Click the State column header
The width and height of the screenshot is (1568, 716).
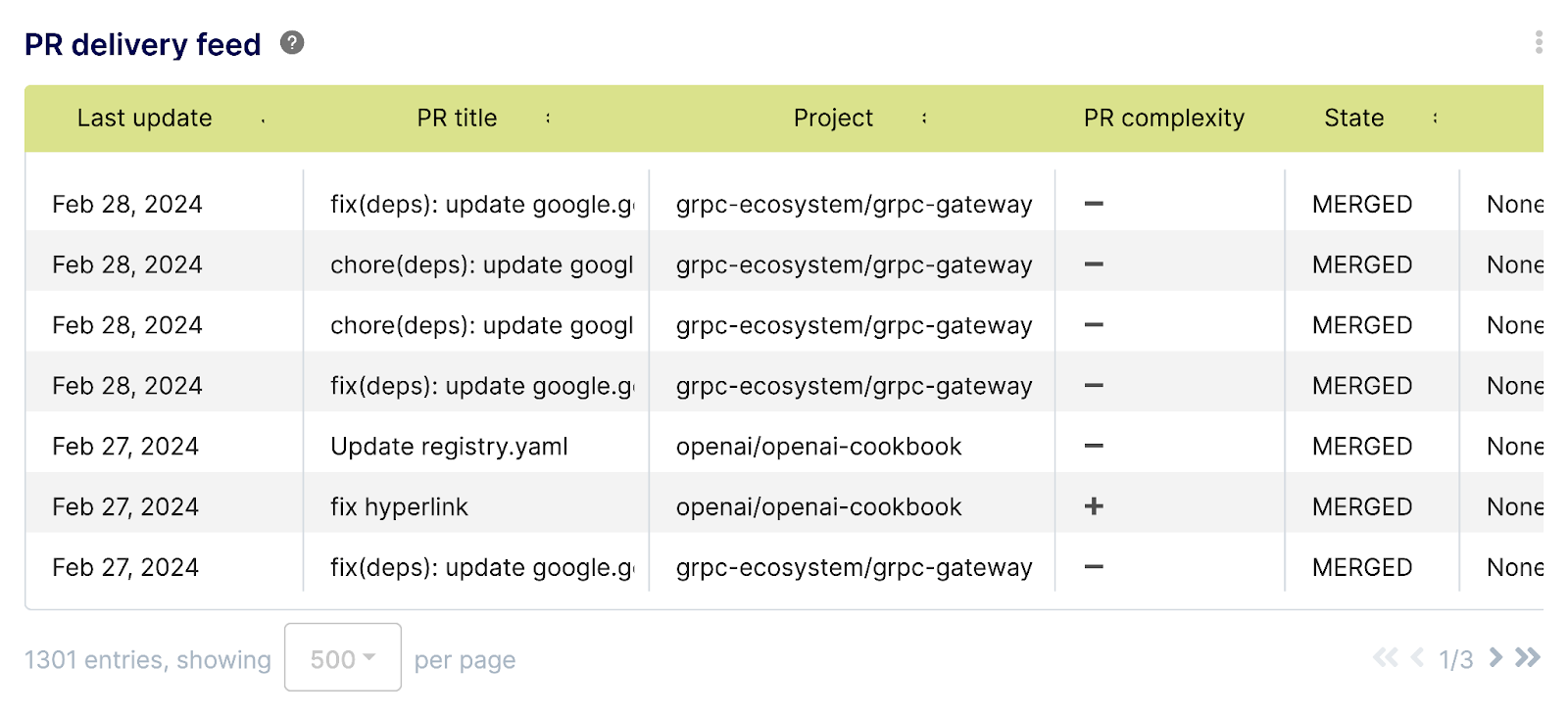pyautogui.click(x=1353, y=119)
